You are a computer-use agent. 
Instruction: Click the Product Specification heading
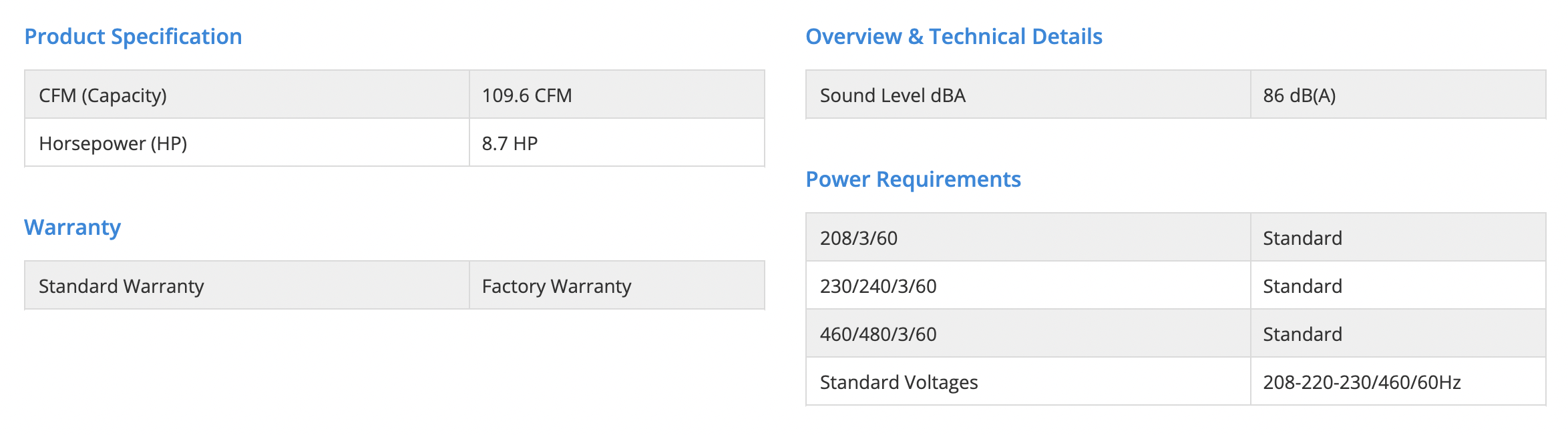pos(133,37)
